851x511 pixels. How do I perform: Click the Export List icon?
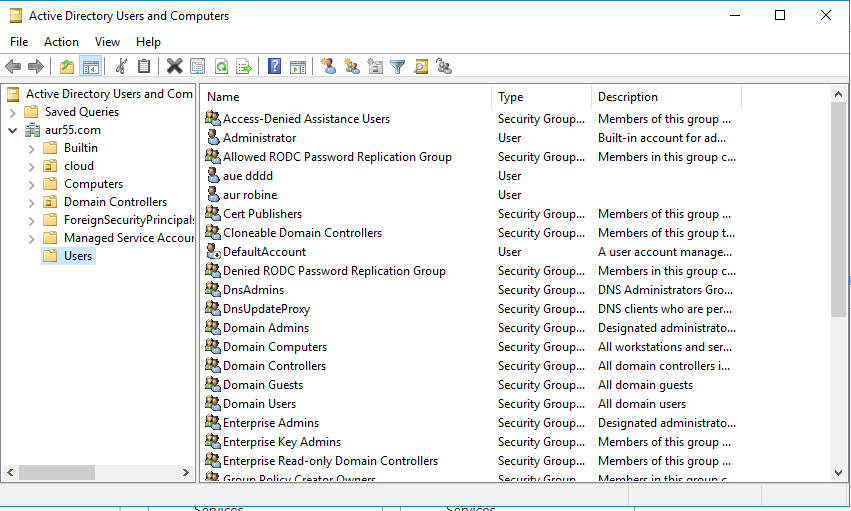pos(245,67)
